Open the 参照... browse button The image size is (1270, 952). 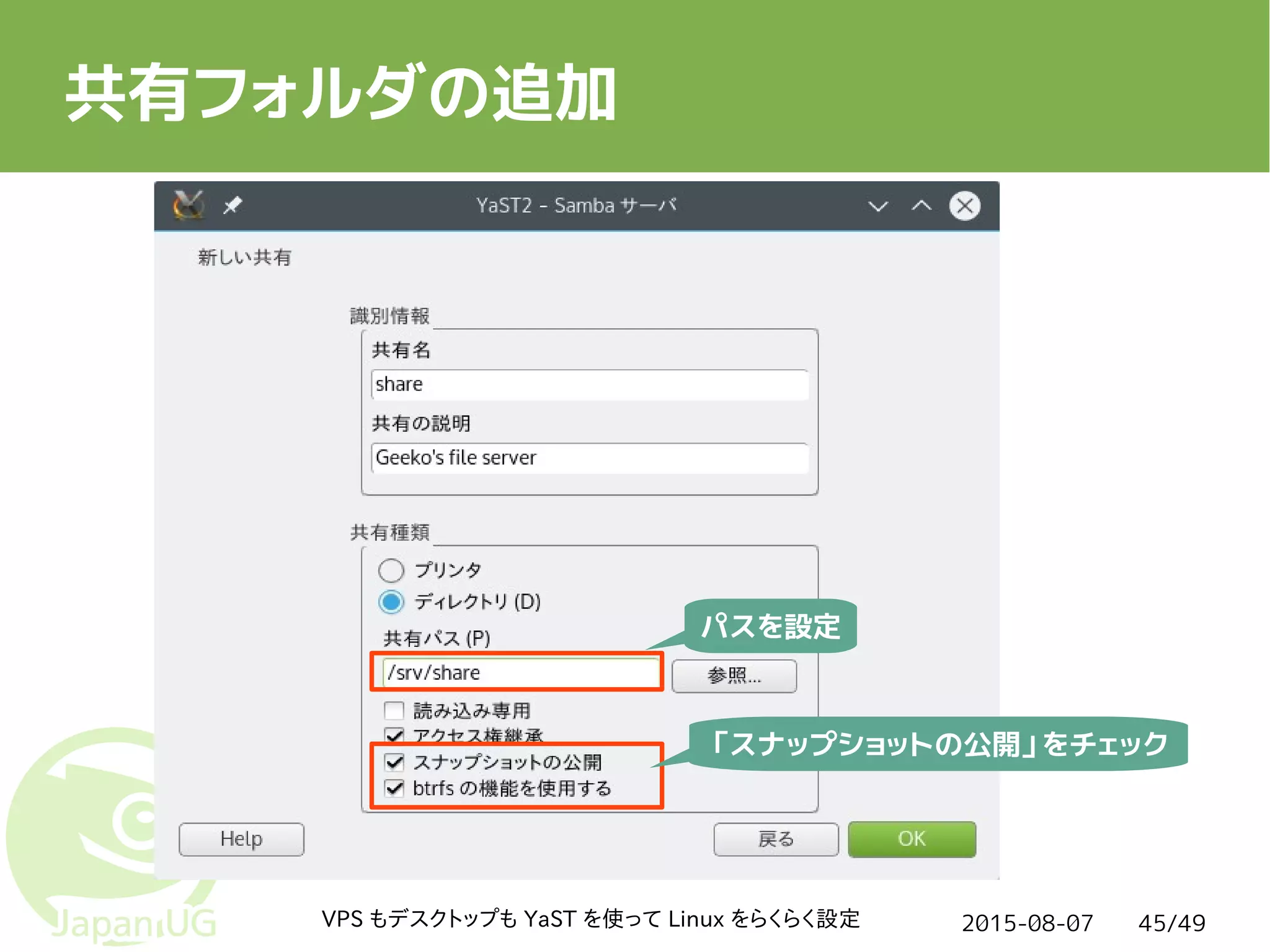point(734,675)
